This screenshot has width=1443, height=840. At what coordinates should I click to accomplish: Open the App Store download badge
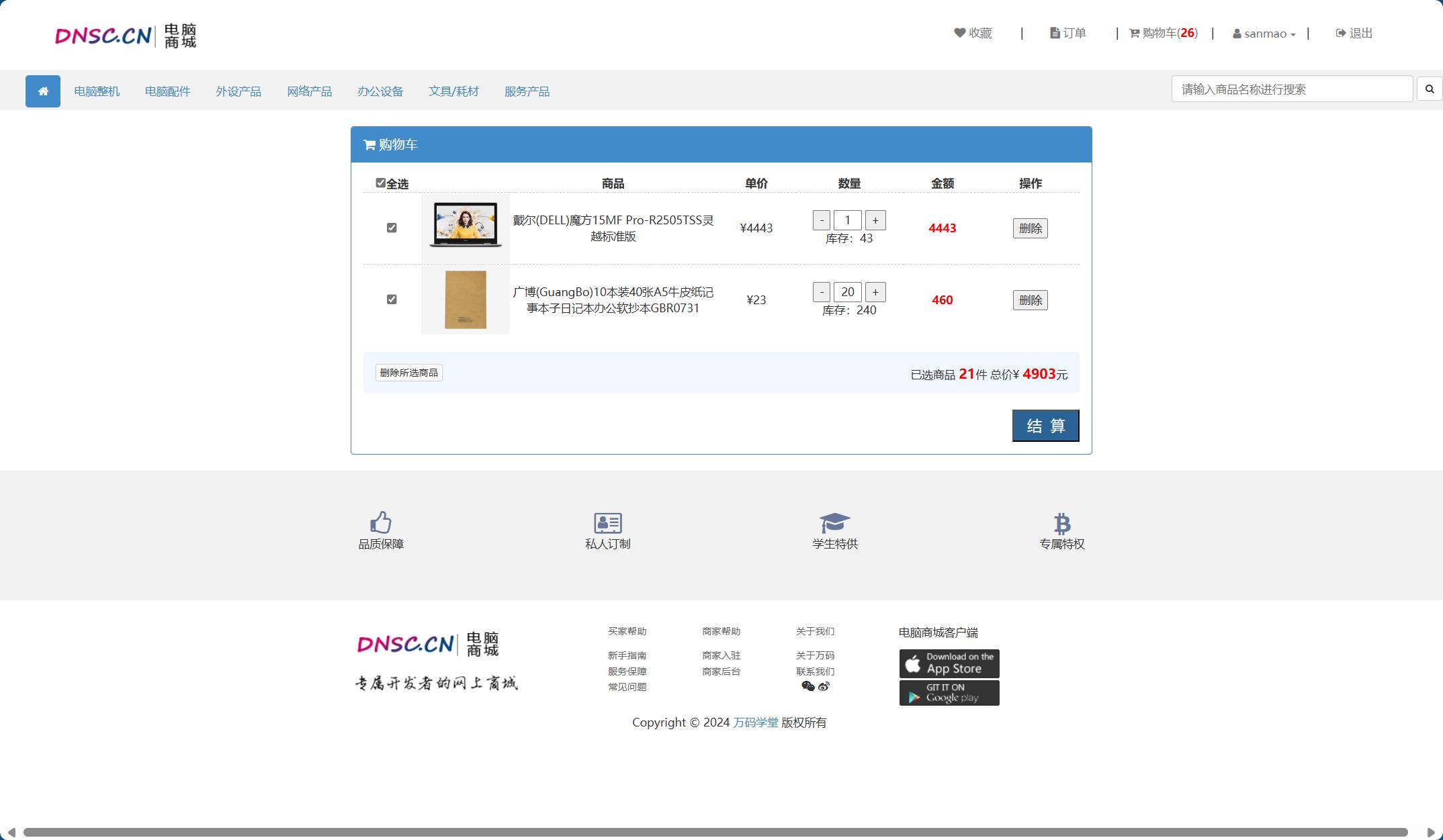(949, 663)
